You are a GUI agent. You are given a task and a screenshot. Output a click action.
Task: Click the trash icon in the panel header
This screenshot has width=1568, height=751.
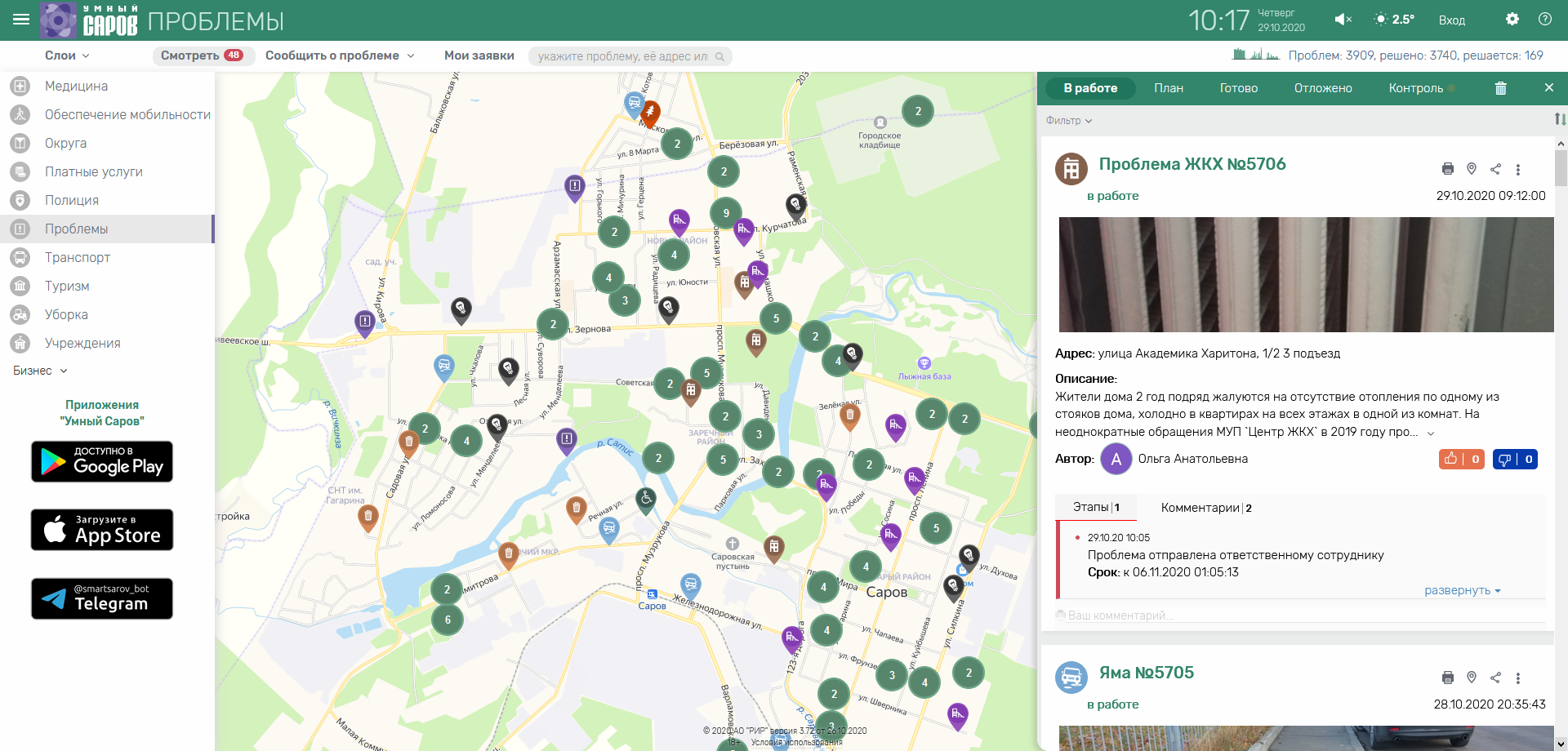pos(1500,88)
